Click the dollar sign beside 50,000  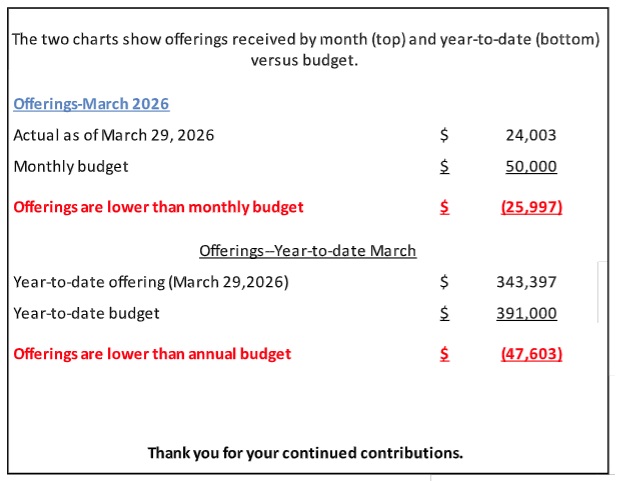[x=444, y=167]
